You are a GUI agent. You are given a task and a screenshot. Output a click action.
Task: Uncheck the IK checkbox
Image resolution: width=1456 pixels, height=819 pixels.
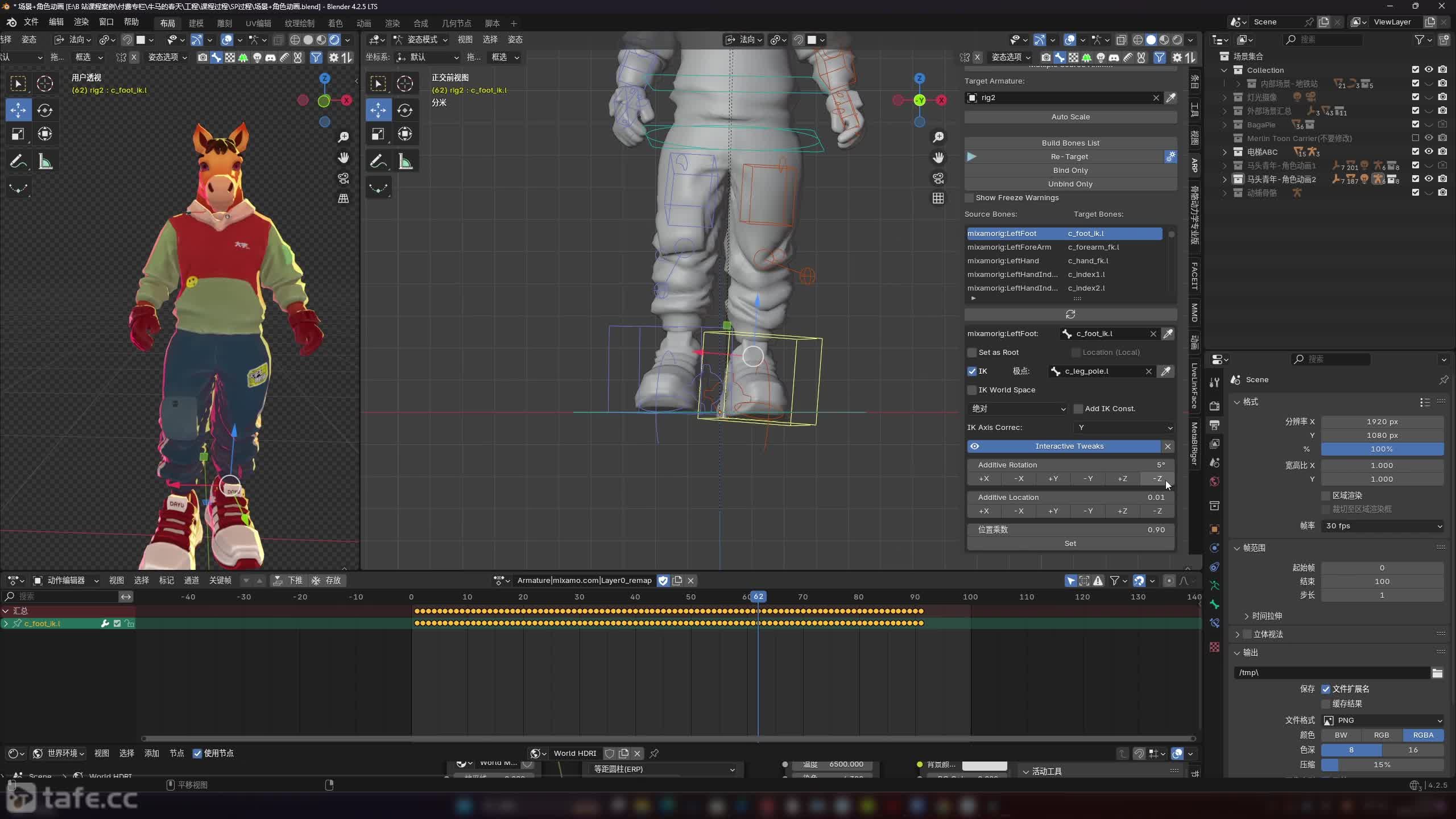(x=972, y=371)
